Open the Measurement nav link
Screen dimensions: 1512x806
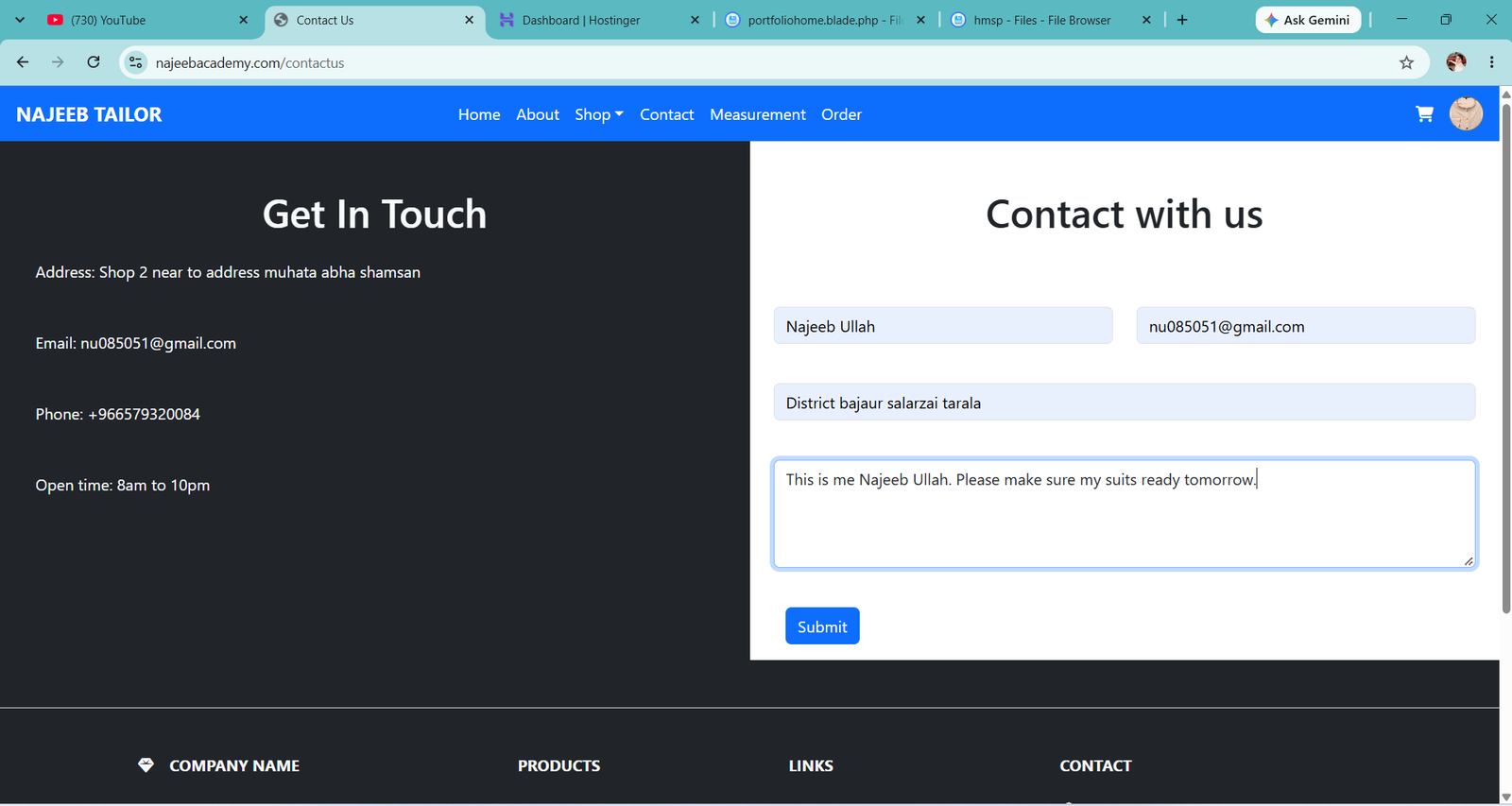(x=758, y=114)
